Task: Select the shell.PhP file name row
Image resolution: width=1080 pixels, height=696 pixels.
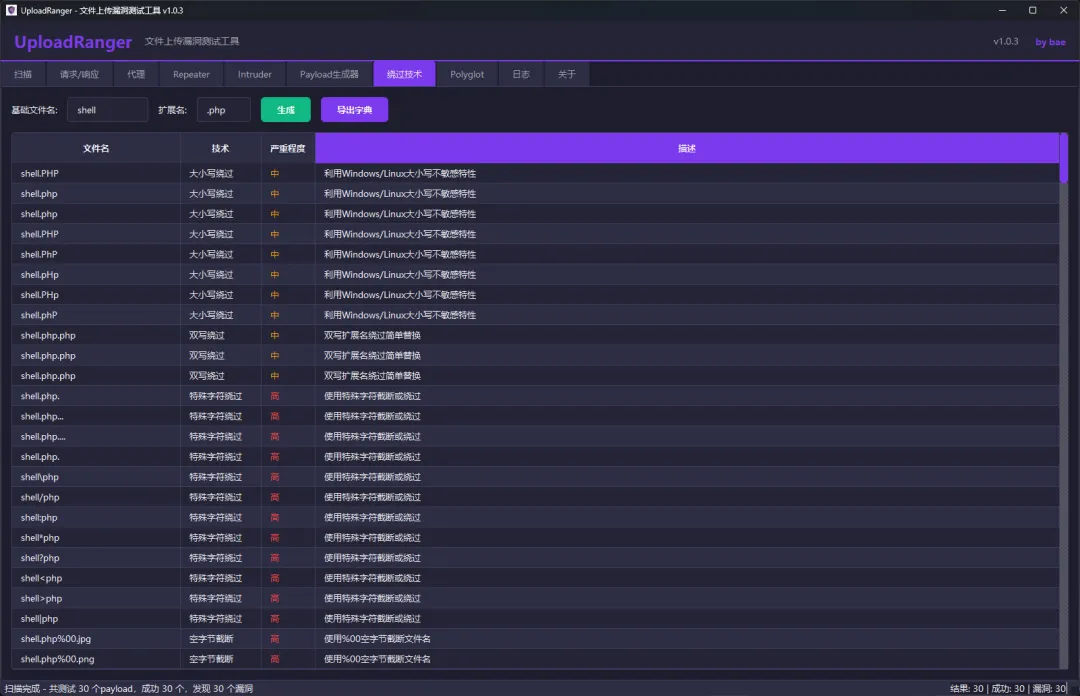Action: click(535, 254)
